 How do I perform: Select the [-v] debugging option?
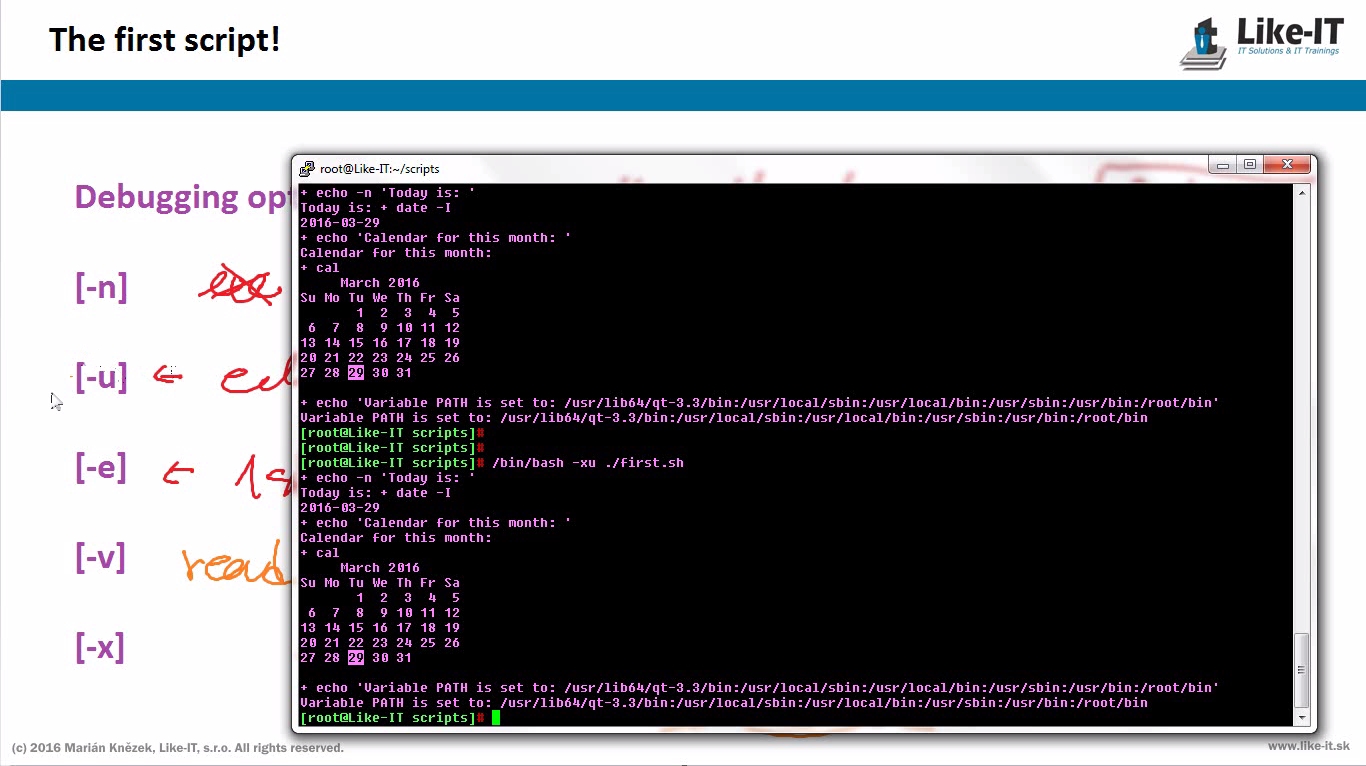101,558
